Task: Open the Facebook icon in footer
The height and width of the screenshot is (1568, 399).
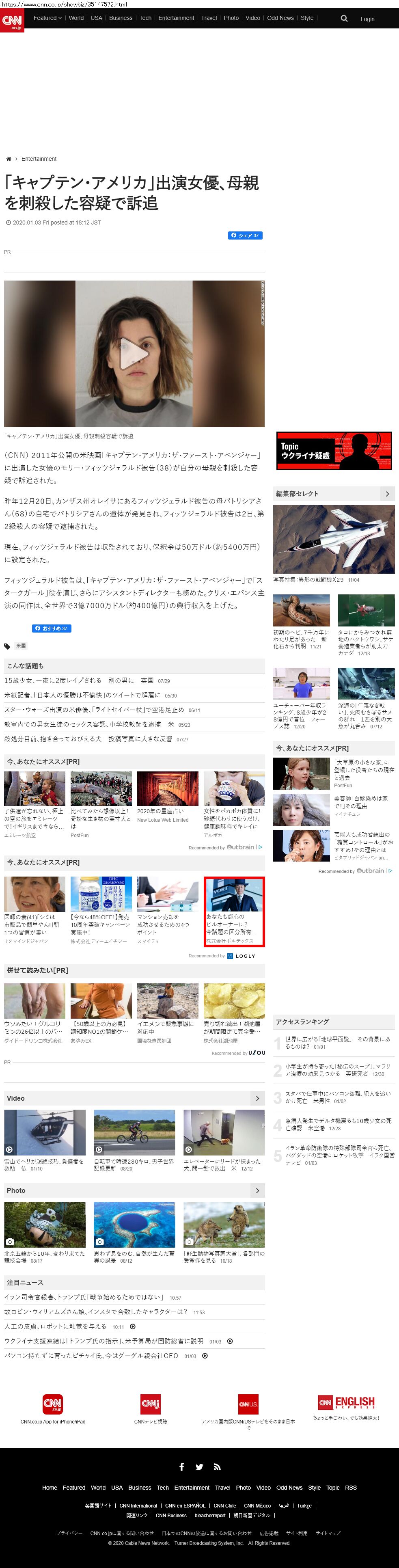Action: coord(181,1466)
